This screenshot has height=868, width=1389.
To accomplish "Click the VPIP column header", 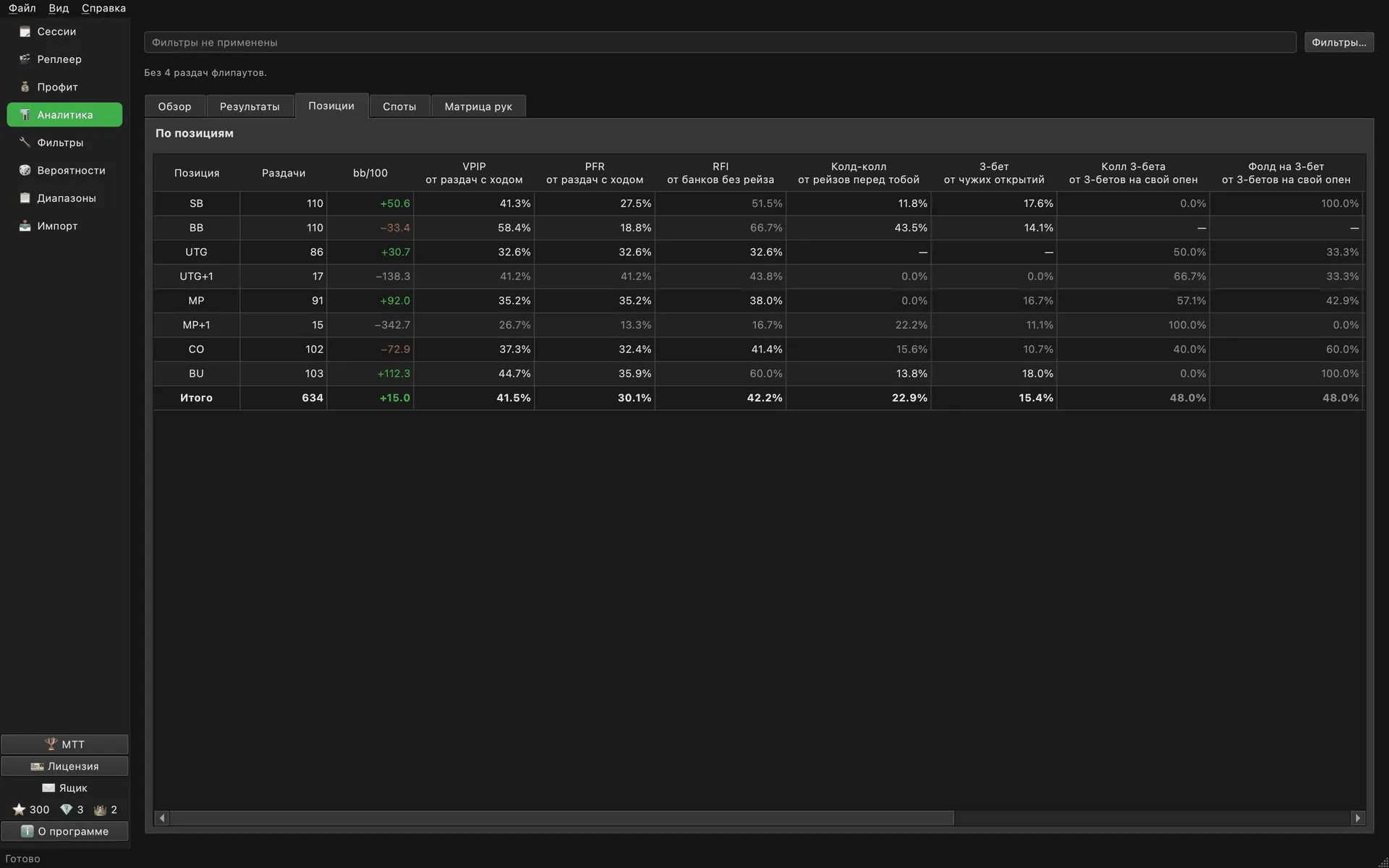I will (474, 173).
